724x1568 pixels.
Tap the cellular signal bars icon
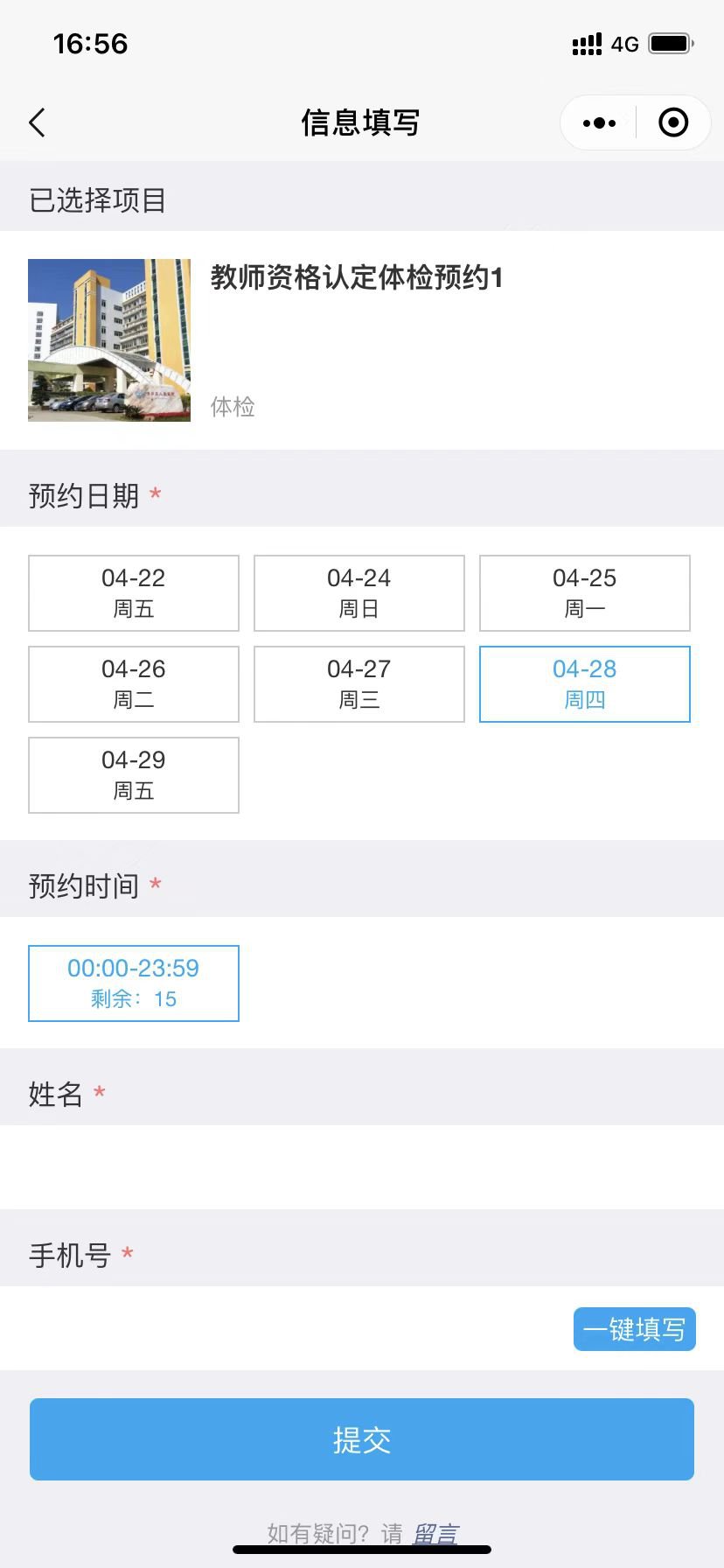tap(587, 44)
